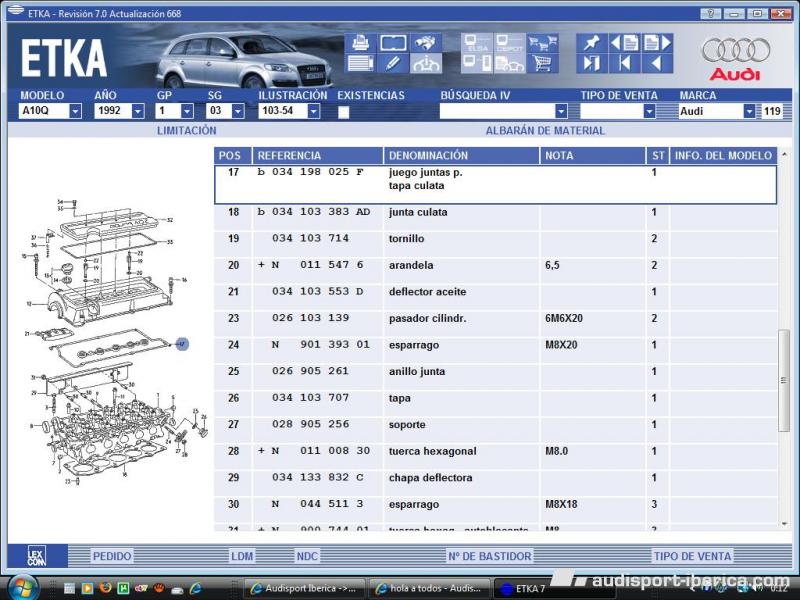Open the single shopping cart icon
The image size is (800, 600).
point(542,64)
